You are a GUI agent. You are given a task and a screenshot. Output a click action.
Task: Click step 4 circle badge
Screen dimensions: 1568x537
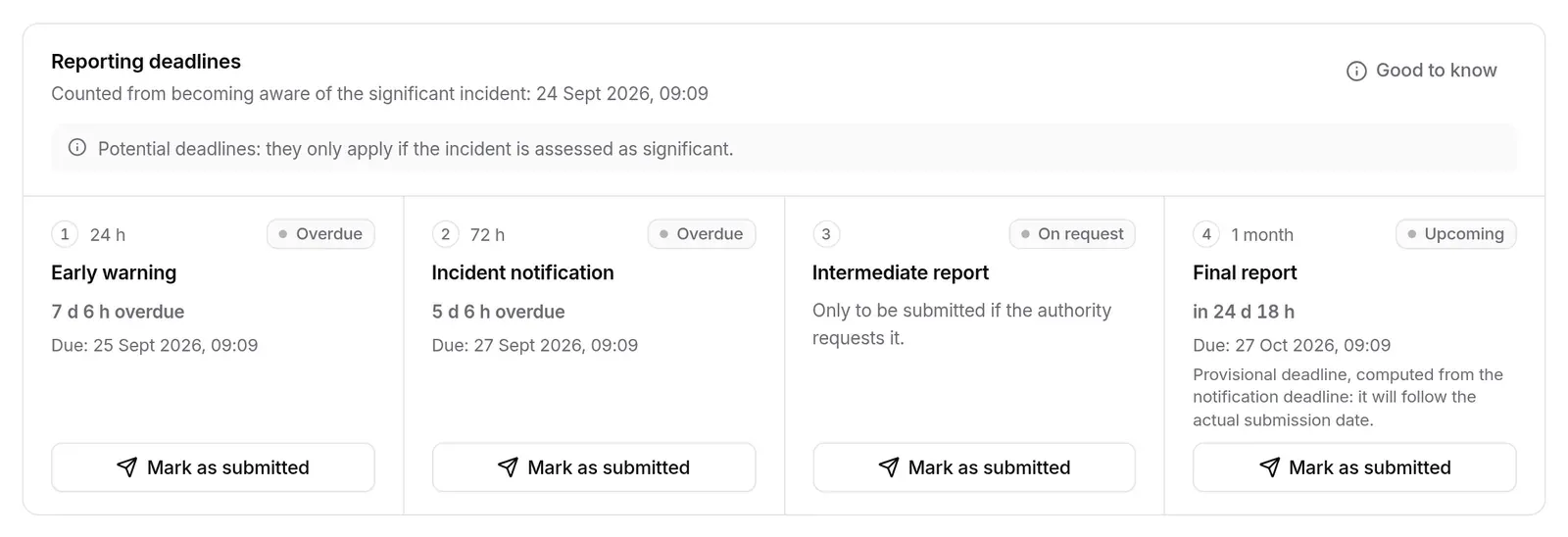(x=1206, y=234)
